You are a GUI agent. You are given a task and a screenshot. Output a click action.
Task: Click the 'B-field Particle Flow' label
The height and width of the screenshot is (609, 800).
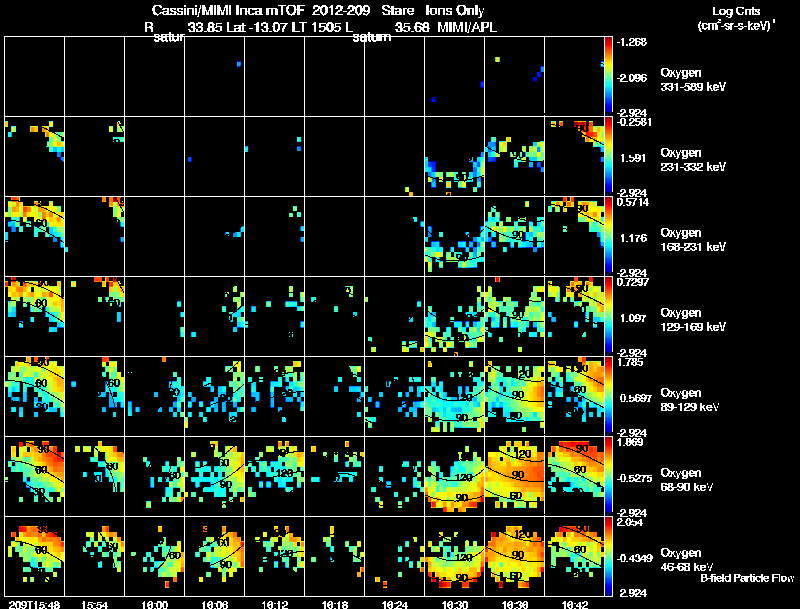(747, 578)
